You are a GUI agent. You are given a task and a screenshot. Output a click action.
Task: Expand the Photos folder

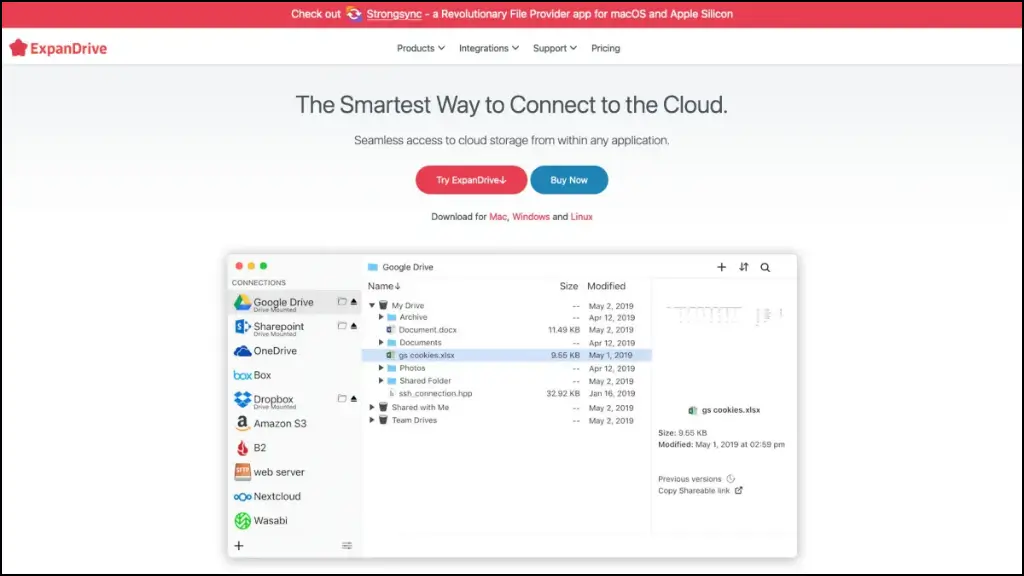pos(381,368)
